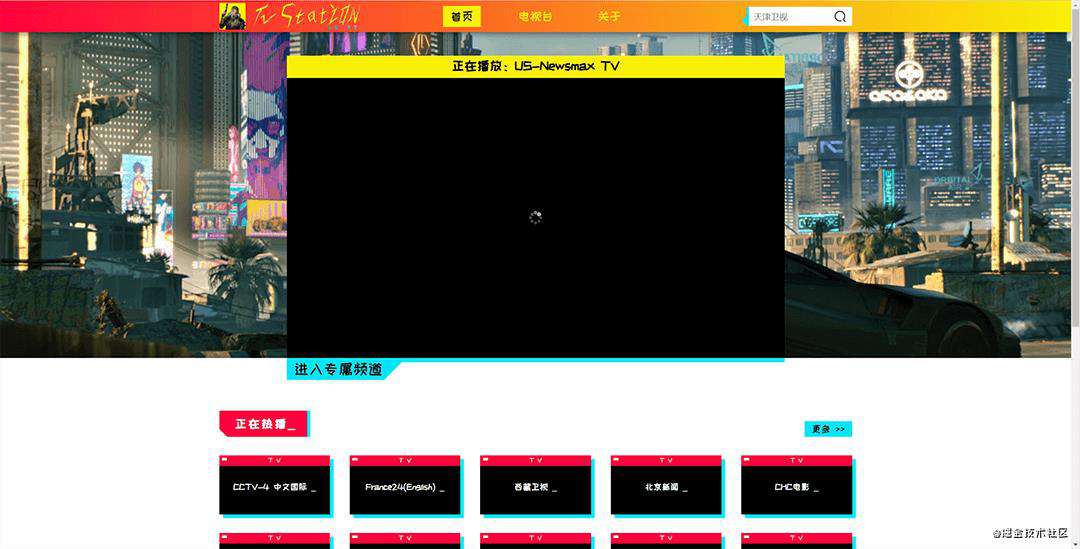Viewport: 1080px width, 549px height.
Task: Open the France24(English) channel card
Action: click(405, 485)
